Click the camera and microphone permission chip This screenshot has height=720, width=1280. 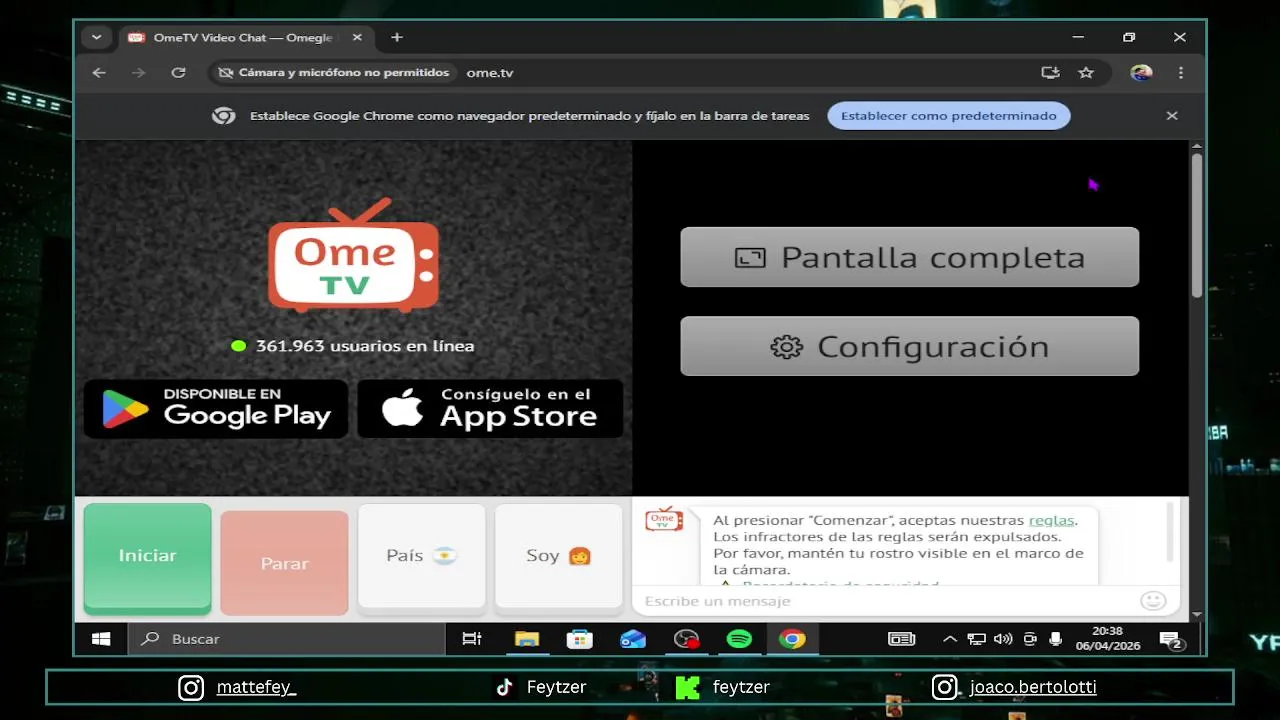(x=334, y=73)
